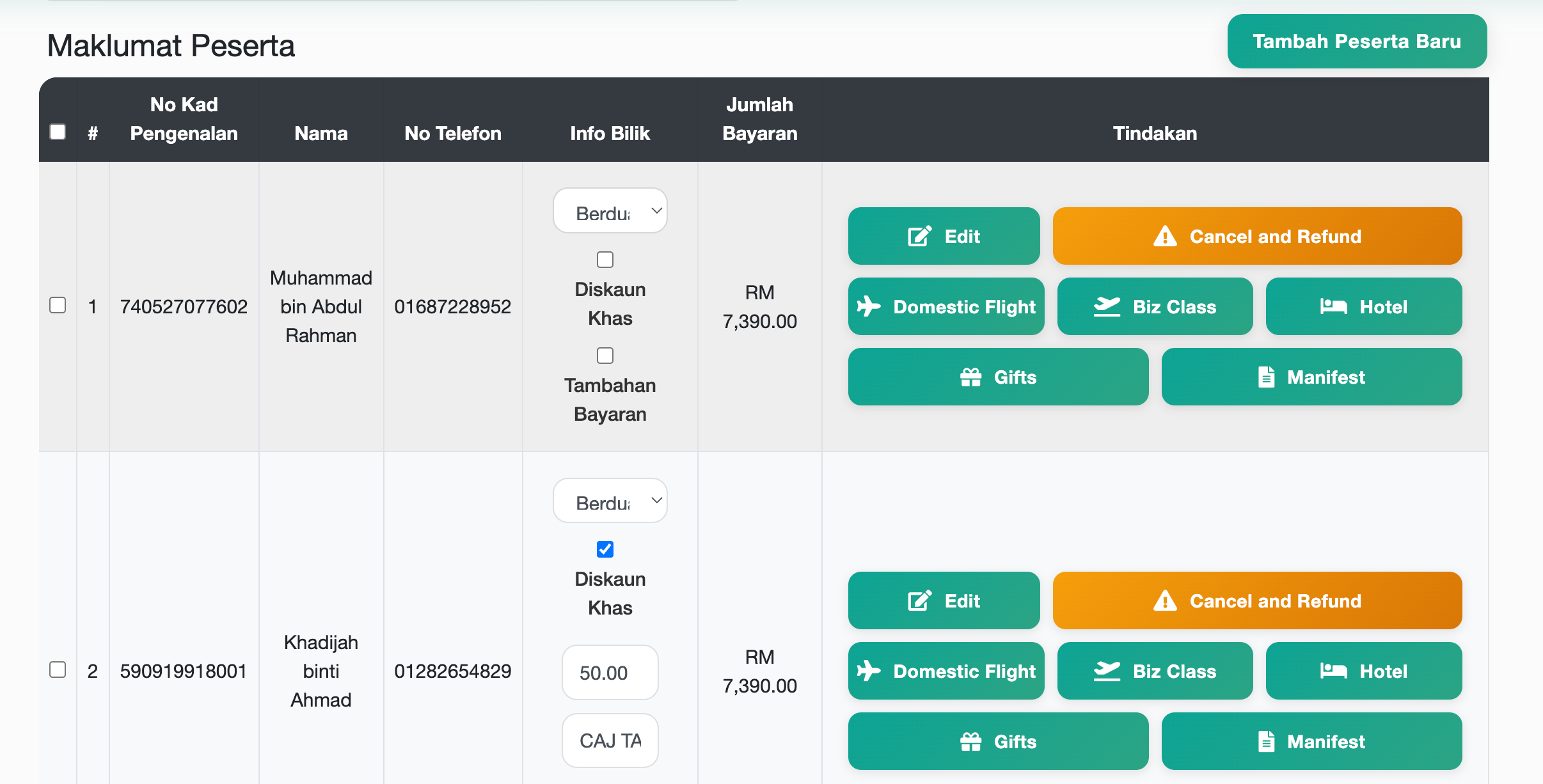Click document icon on Khadijah's Manifest button
This screenshot has height=784, width=1543.
(1266, 741)
